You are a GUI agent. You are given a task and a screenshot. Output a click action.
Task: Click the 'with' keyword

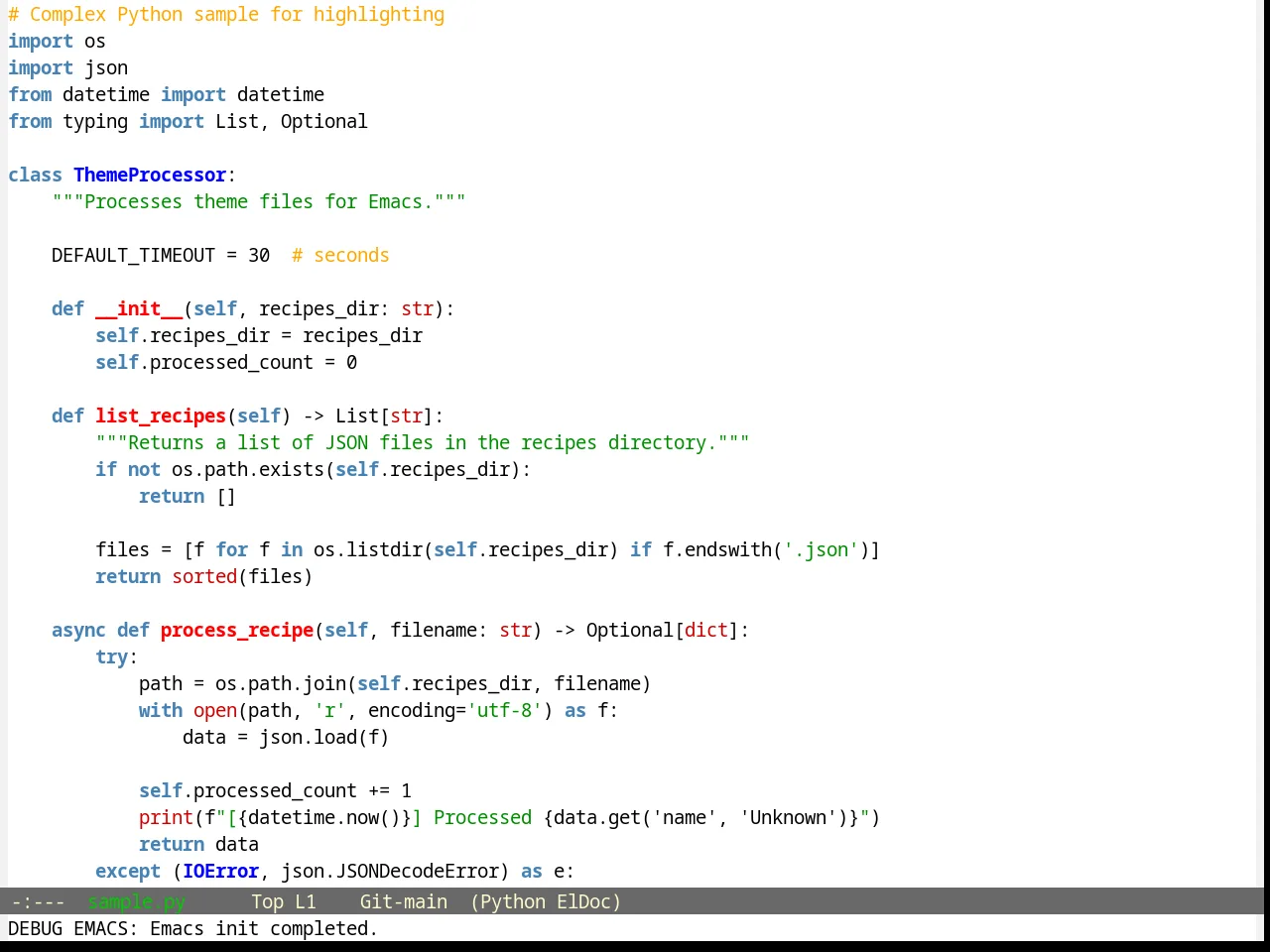[161, 710]
